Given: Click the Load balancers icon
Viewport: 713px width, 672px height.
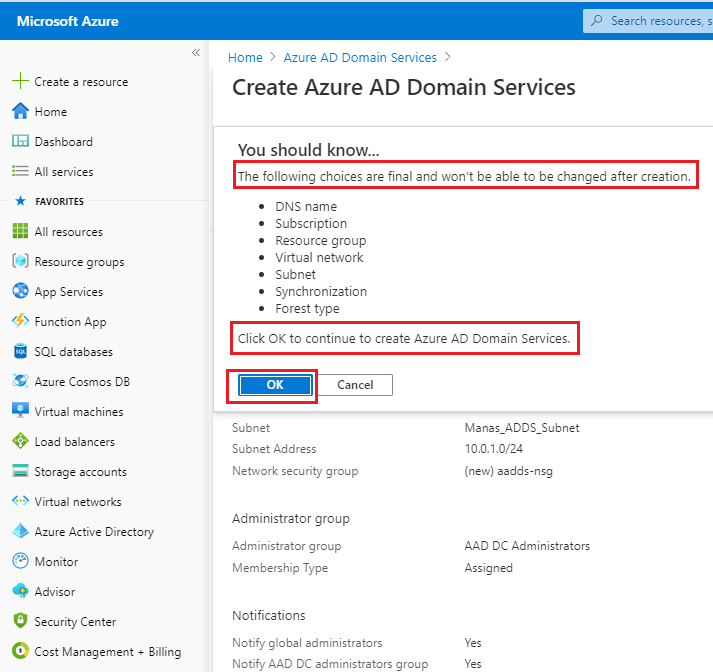Looking at the screenshot, I should tap(20, 442).
